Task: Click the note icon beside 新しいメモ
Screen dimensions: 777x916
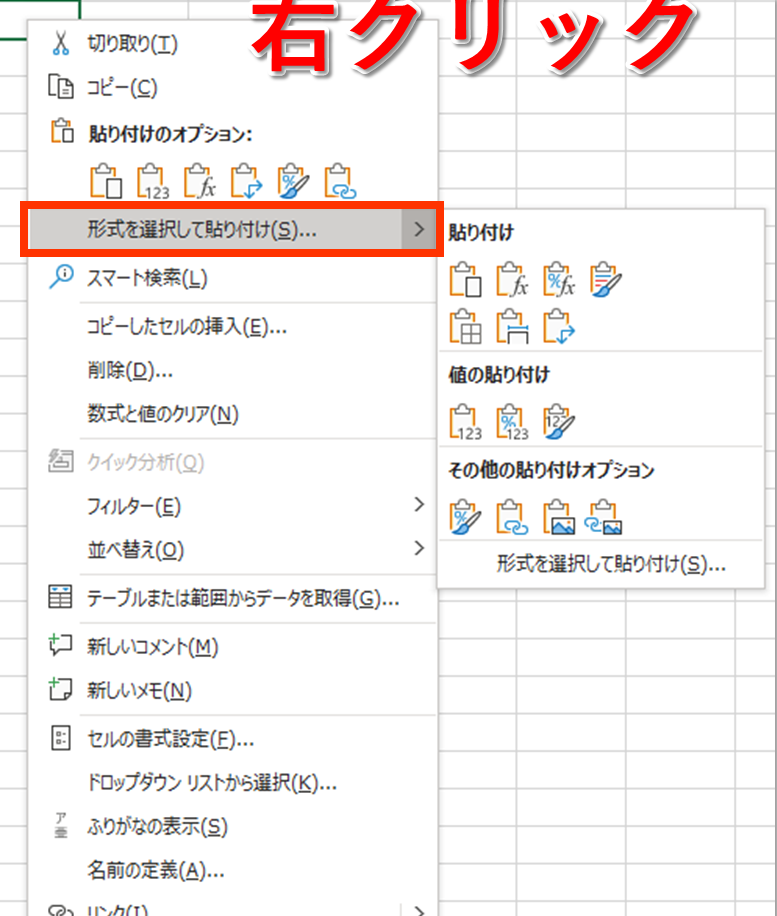Action: click(x=60, y=689)
